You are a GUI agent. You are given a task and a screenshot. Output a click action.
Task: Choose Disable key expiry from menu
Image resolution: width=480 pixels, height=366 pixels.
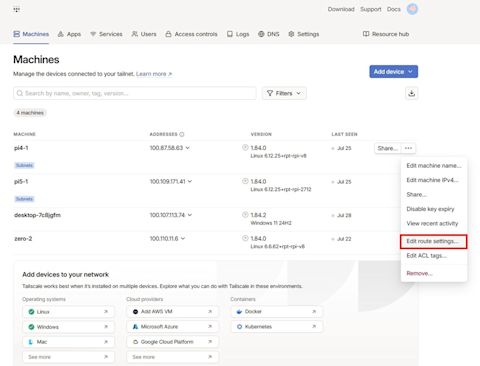pyautogui.click(x=430, y=209)
